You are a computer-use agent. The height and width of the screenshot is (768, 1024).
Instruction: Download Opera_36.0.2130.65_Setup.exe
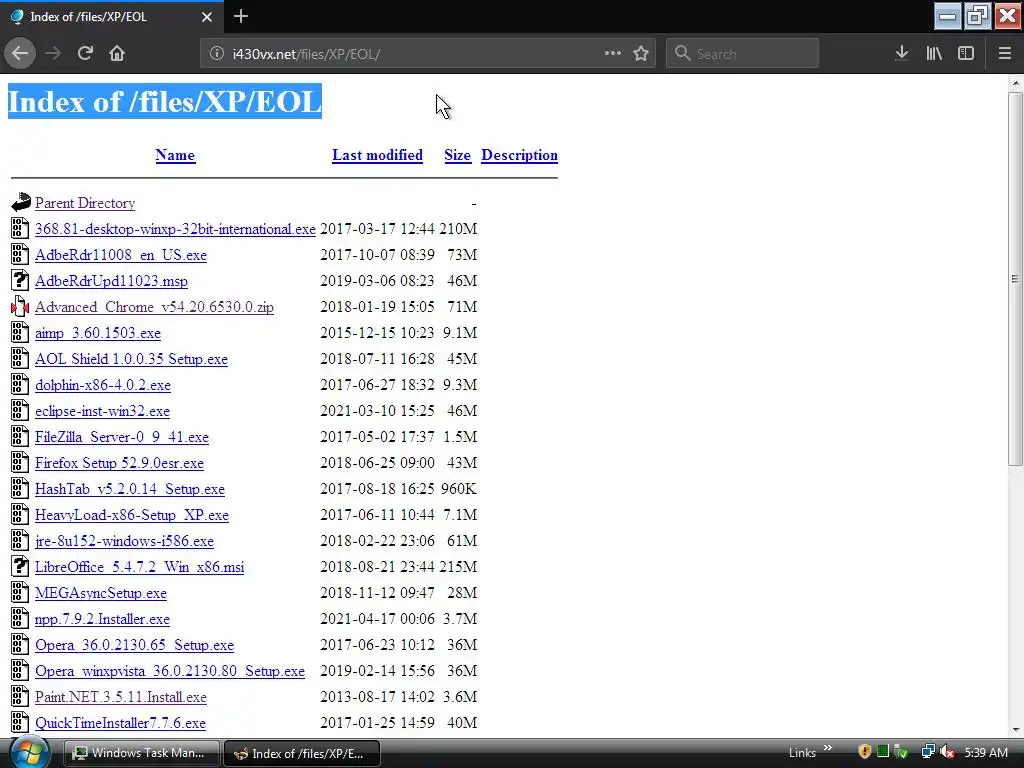pyautogui.click(x=135, y=645)
